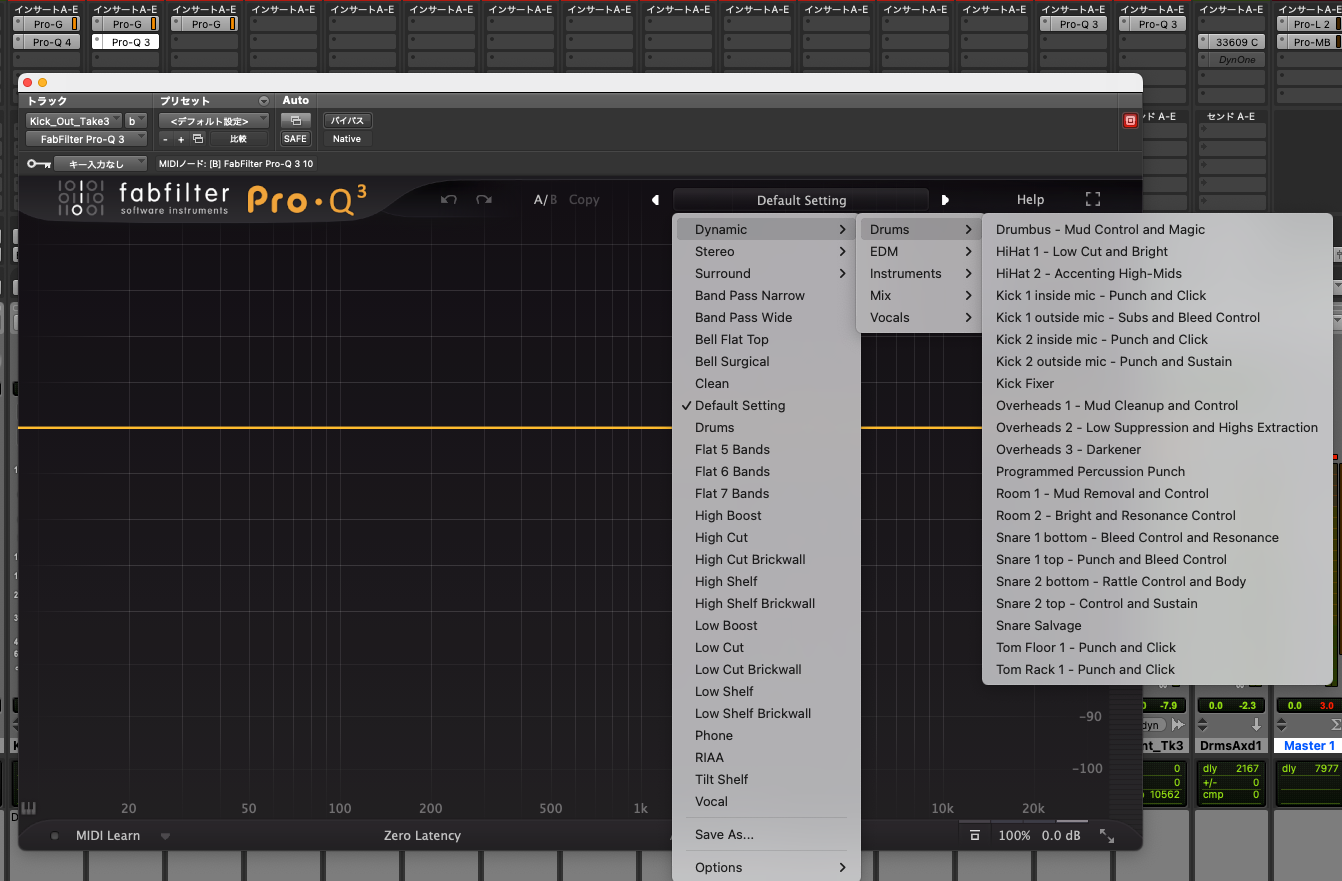Image resolution: width=1342 pixels, height=881 pixels.
Task: Open plug-in automation enable window icon
Action: tap(295, 120)
